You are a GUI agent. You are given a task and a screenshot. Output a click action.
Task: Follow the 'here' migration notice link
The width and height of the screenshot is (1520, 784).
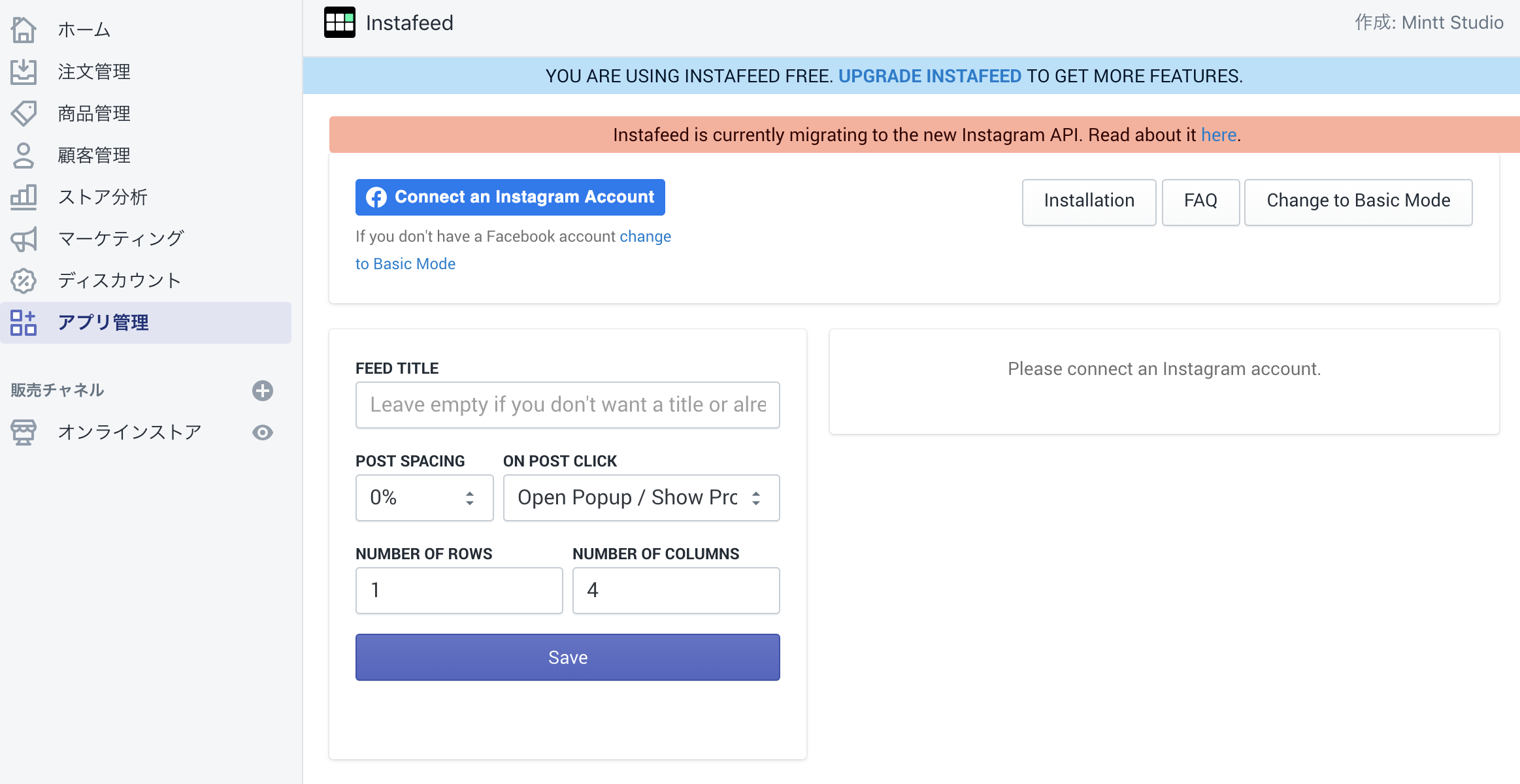point(1219,135)
